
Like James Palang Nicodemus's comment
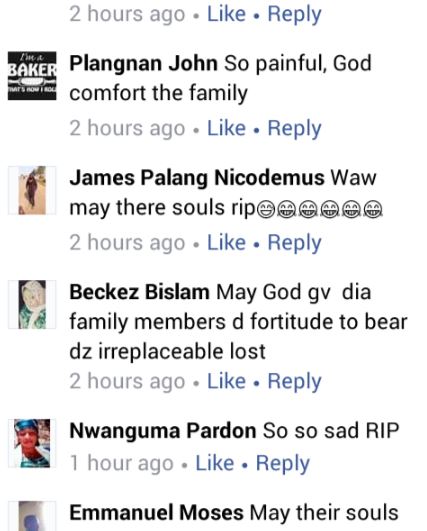226,242
